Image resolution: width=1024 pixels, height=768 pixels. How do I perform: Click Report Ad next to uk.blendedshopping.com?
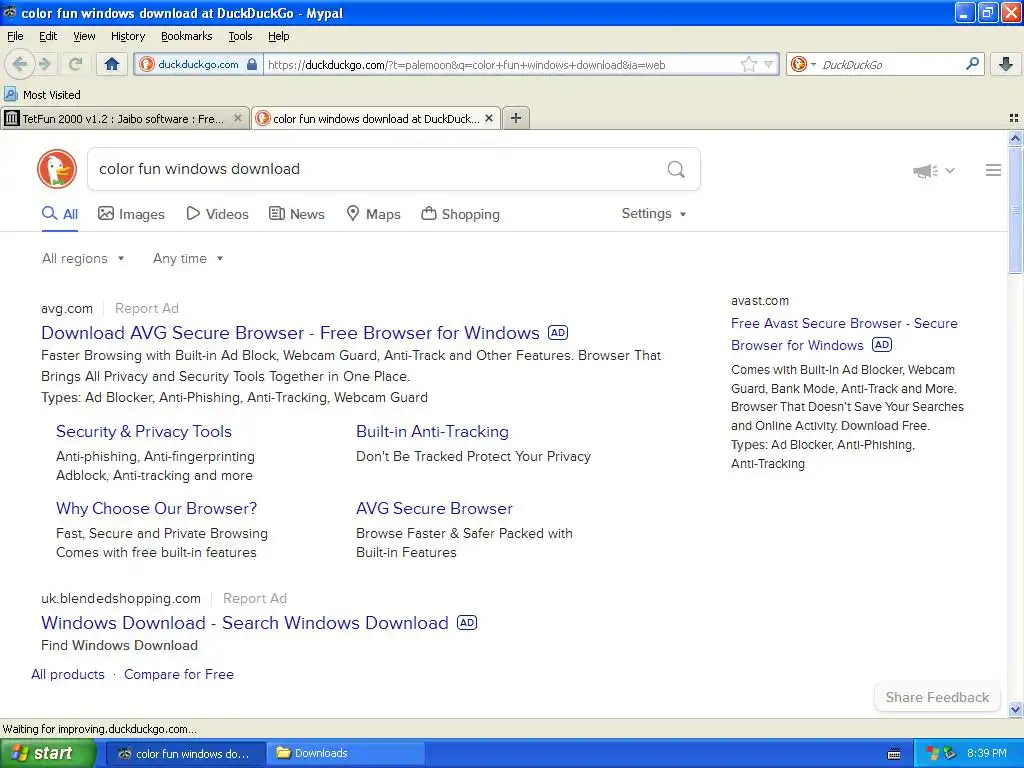255,598
